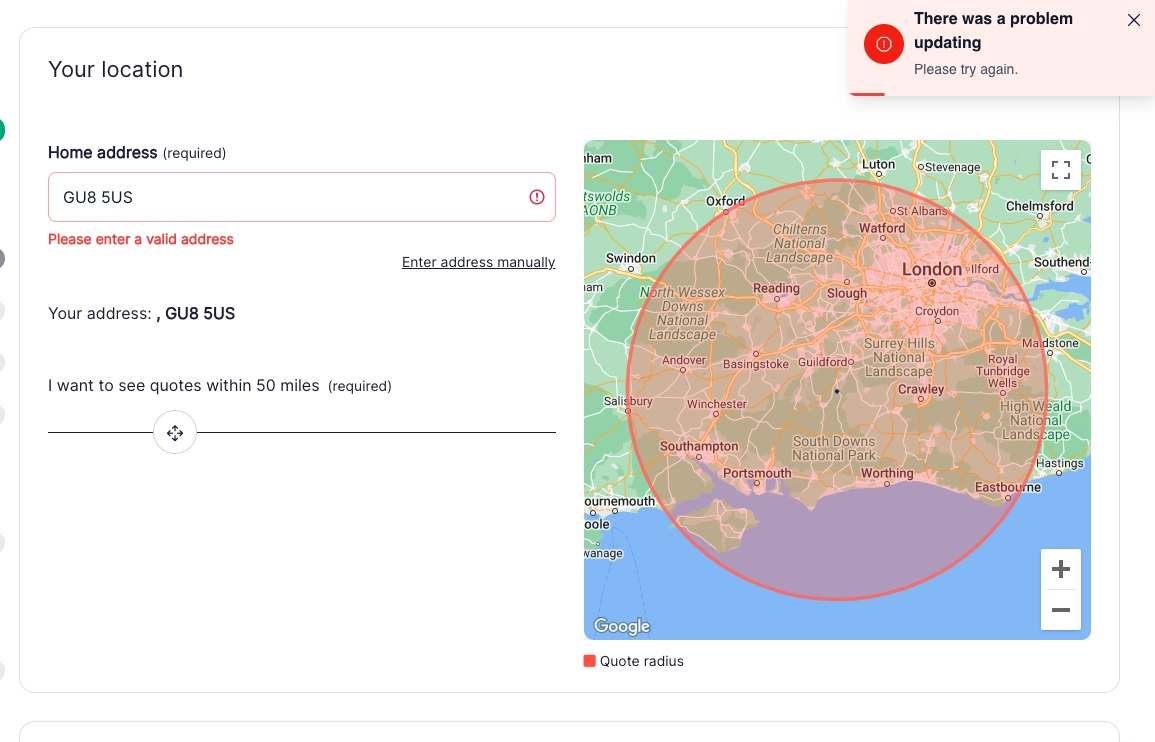Click the Google logo on the map
The image size is (1155, 742).
click(622, 626)
